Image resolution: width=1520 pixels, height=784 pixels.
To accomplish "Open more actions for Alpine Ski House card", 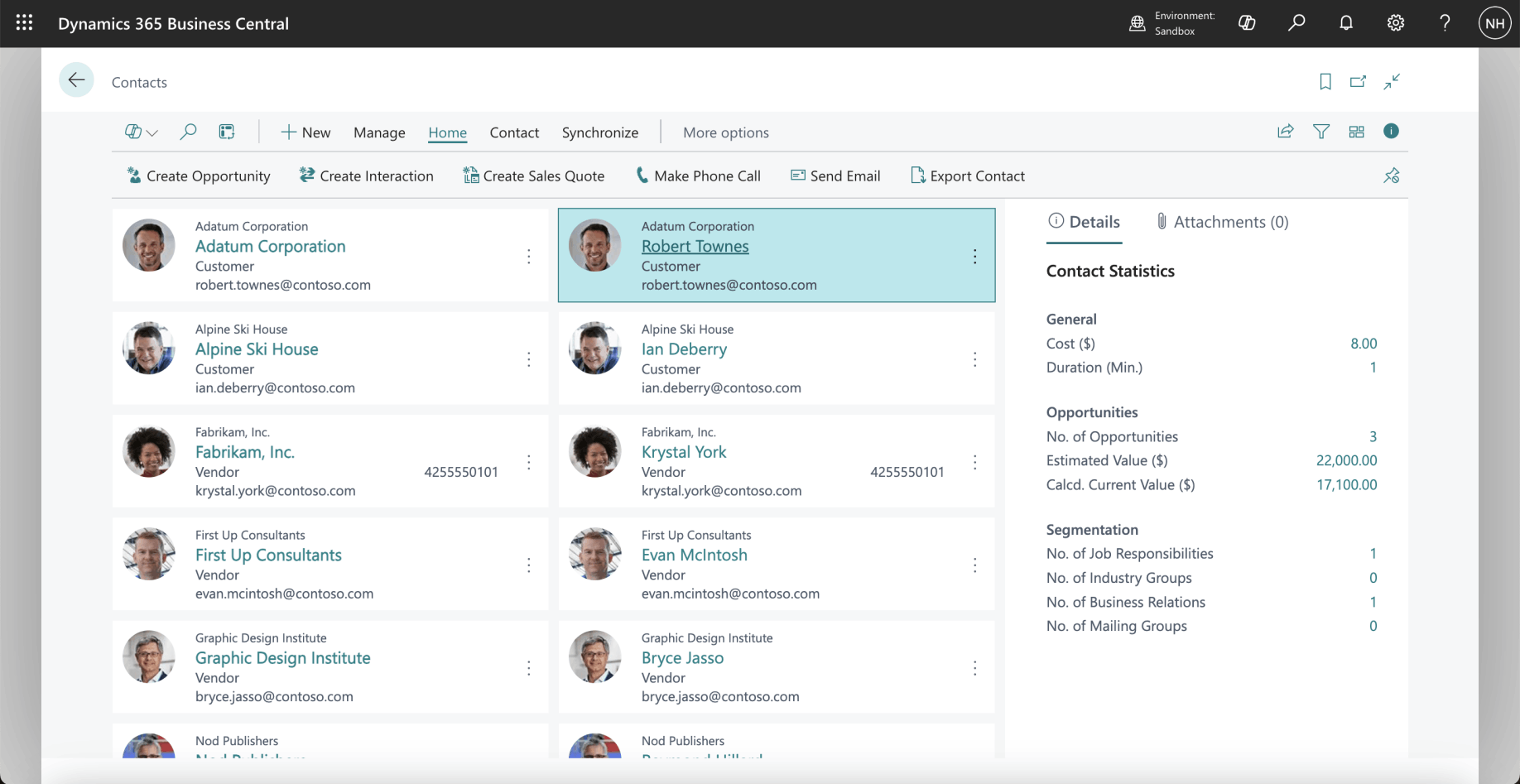I will tap(529, 359).
